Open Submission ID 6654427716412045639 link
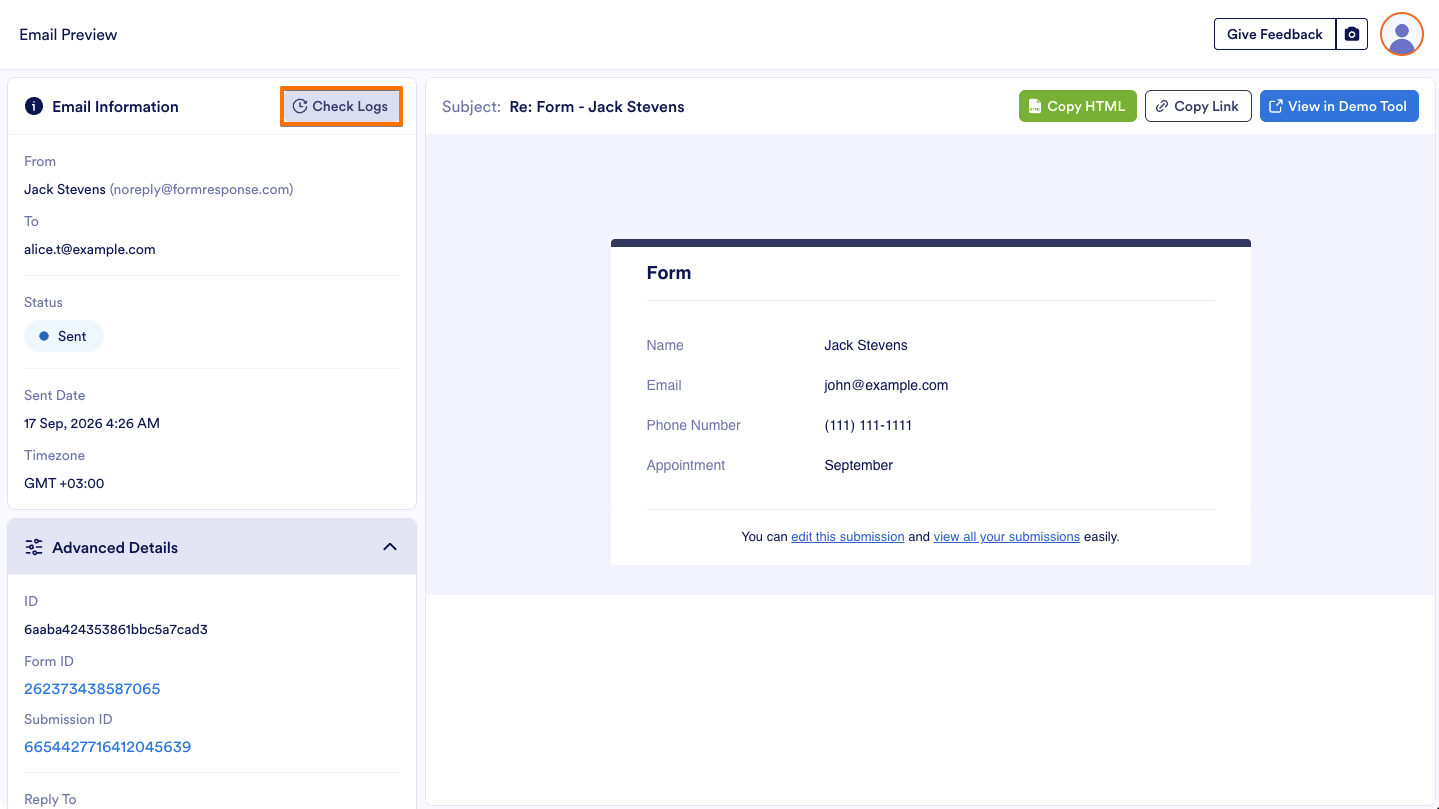The image size is (1439, 809). (107, 747)
